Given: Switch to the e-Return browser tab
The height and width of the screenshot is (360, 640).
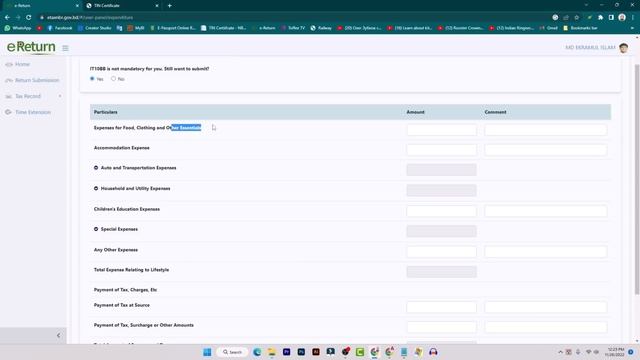Looking at the screenshot, I should [x=41, y=6].
